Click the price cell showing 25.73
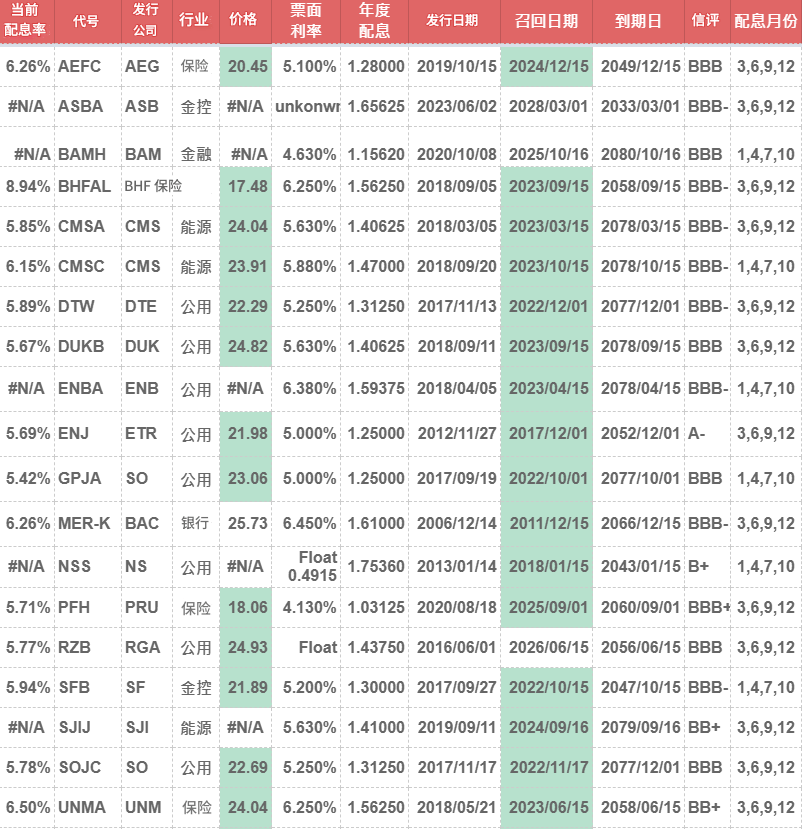 [x=246, y=523]
